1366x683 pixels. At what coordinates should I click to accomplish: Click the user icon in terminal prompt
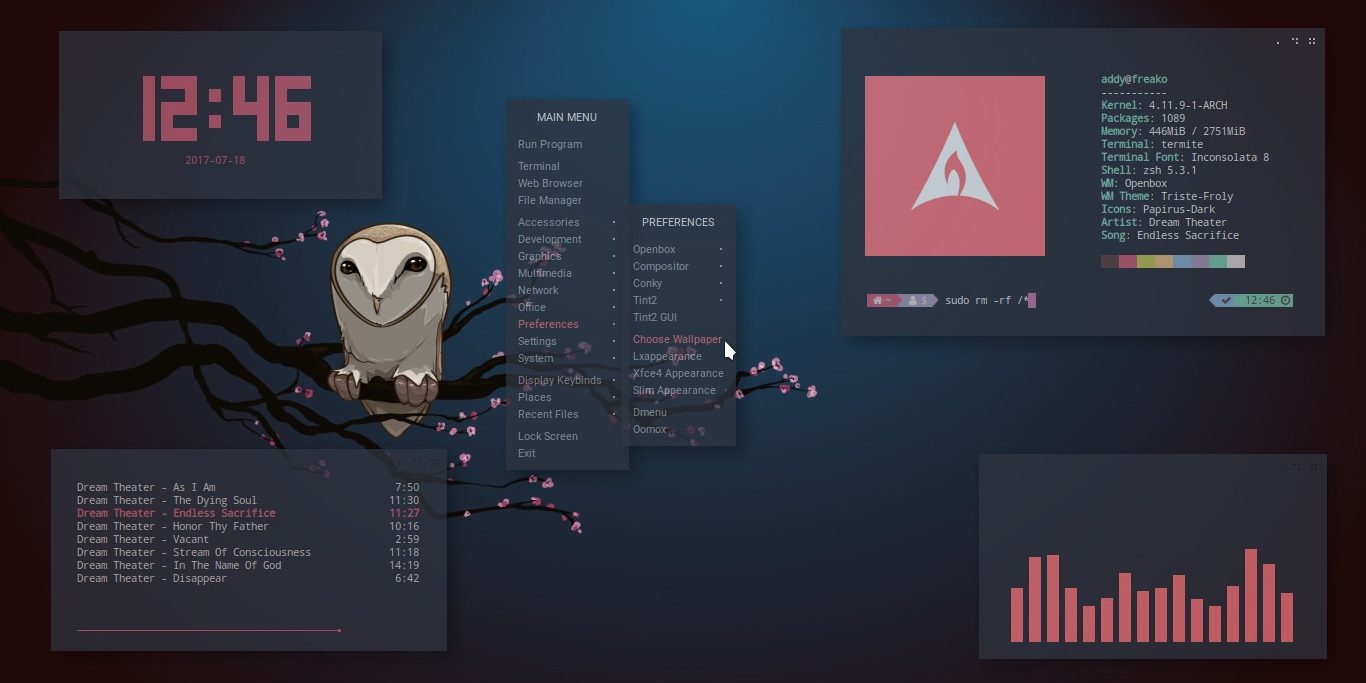click(x=913, y=300)
